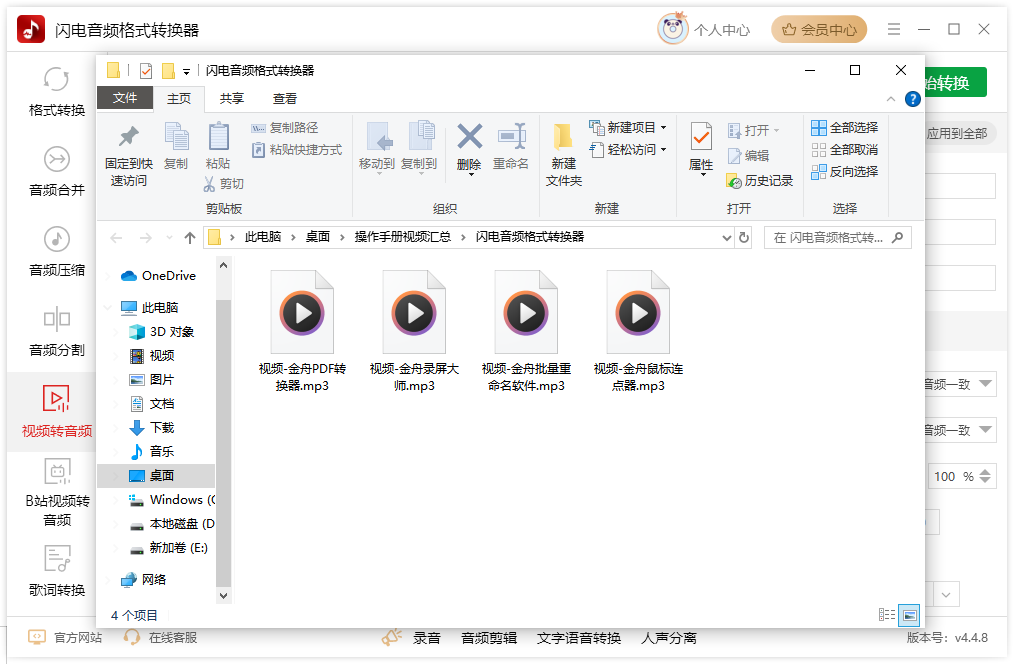Expand the 网络 network node

coord(108,580)
